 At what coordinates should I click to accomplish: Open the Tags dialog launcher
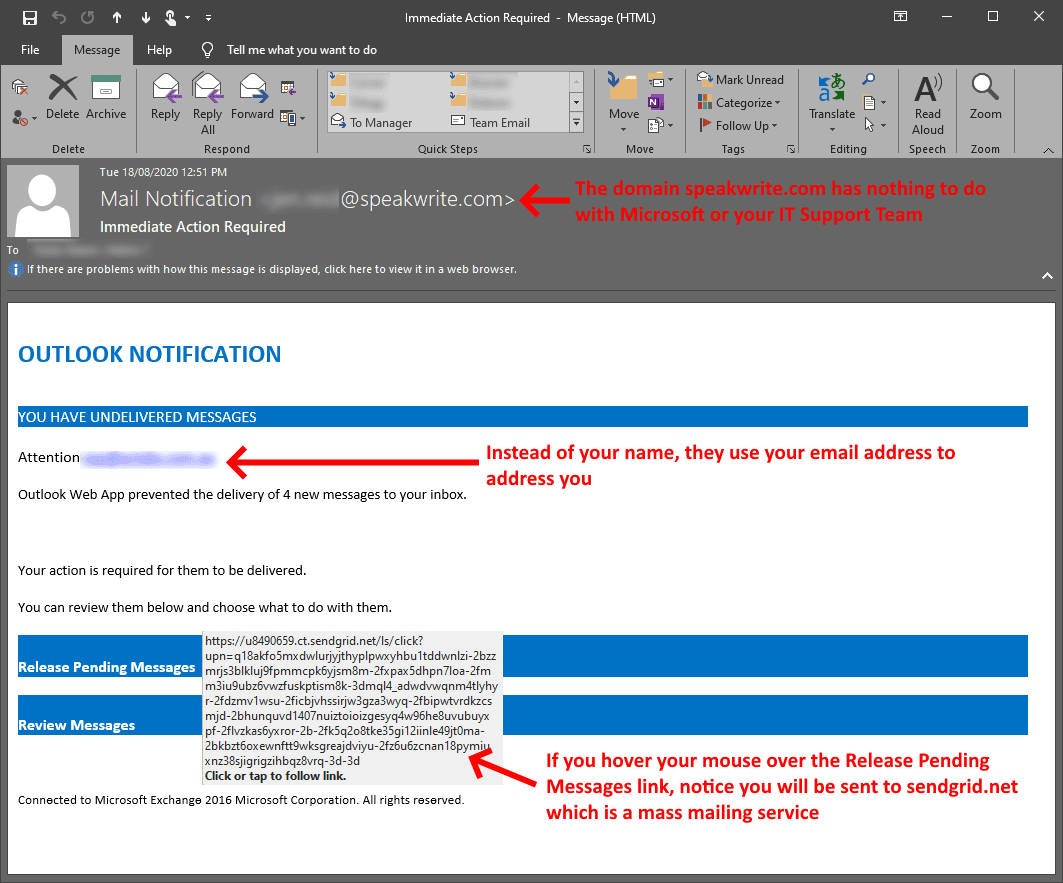pyautogui.click(x=790, y=149)
